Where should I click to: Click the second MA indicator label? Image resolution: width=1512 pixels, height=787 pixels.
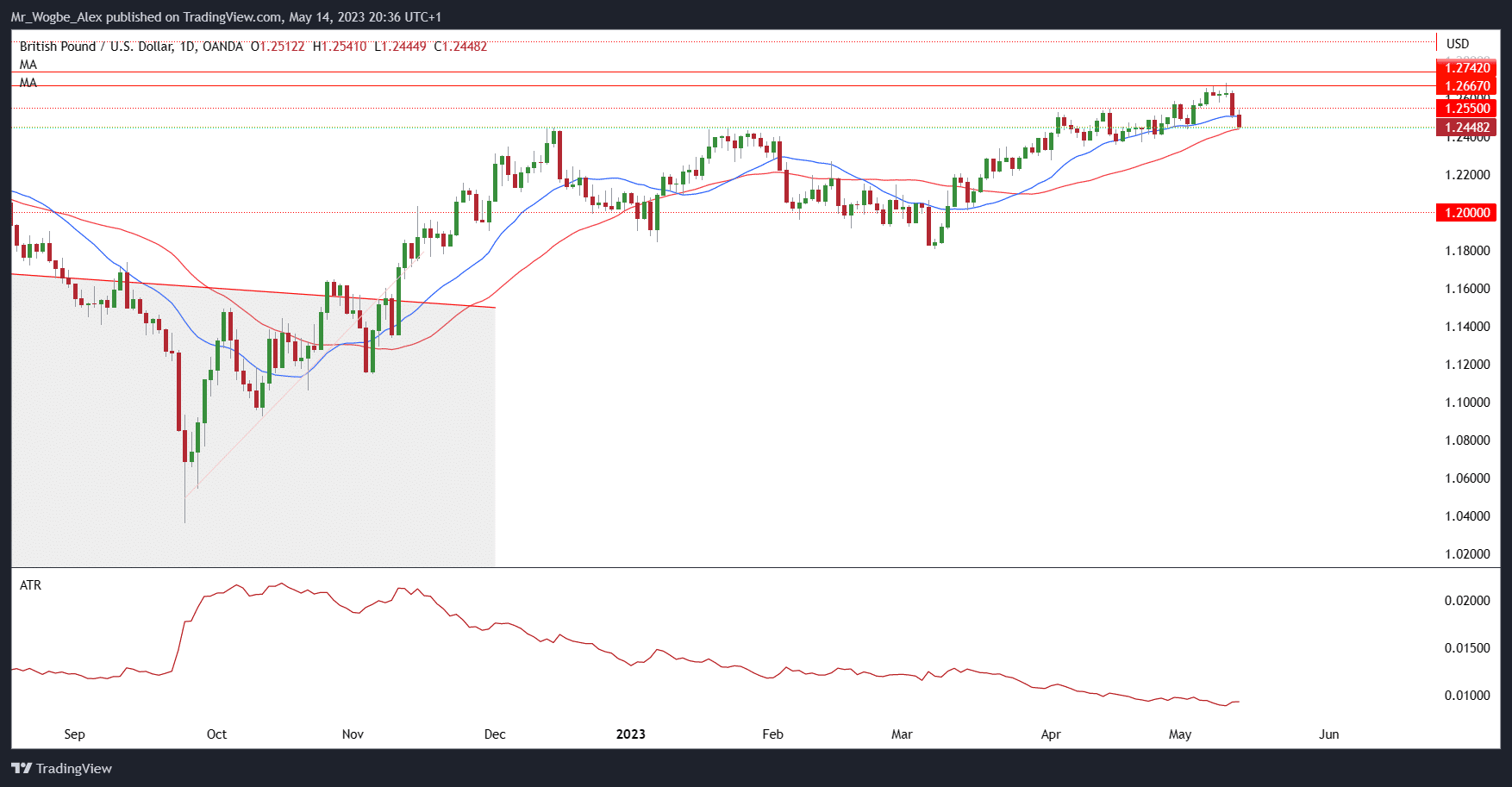click(28, 83)
